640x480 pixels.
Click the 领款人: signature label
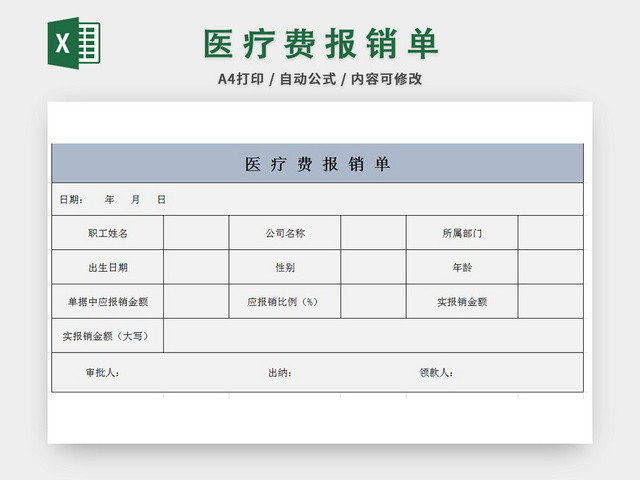pyautogui.click(x=436, y=372)
